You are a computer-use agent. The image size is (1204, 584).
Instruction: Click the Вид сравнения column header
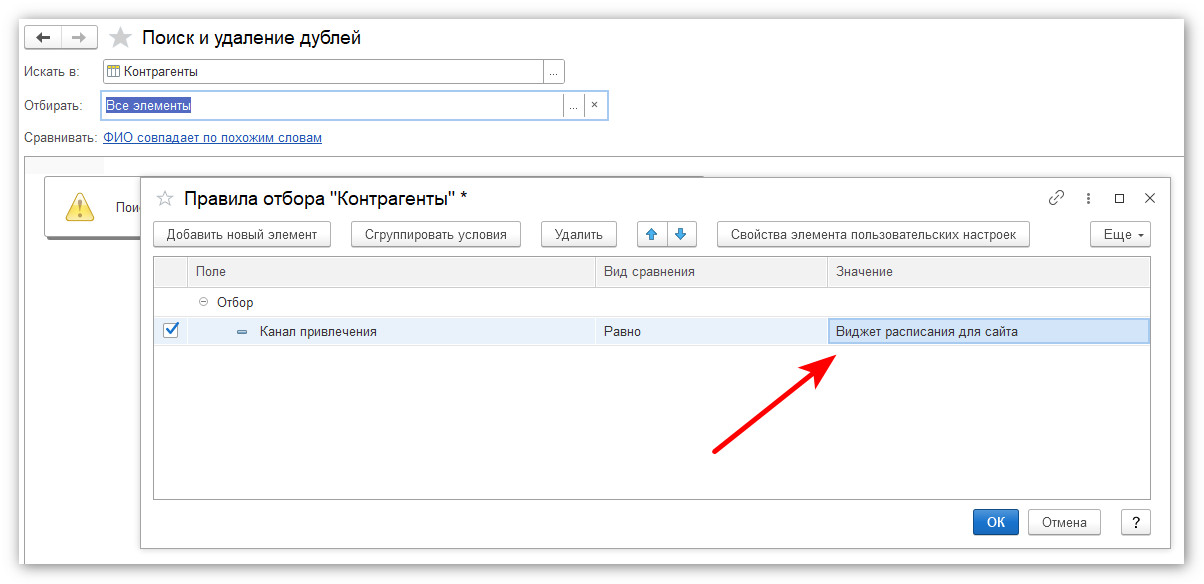pos(712,272)
